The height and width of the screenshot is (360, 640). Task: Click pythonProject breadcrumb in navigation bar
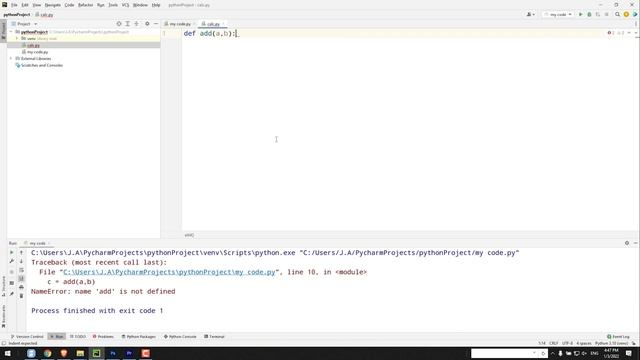[x=17, y=15]
